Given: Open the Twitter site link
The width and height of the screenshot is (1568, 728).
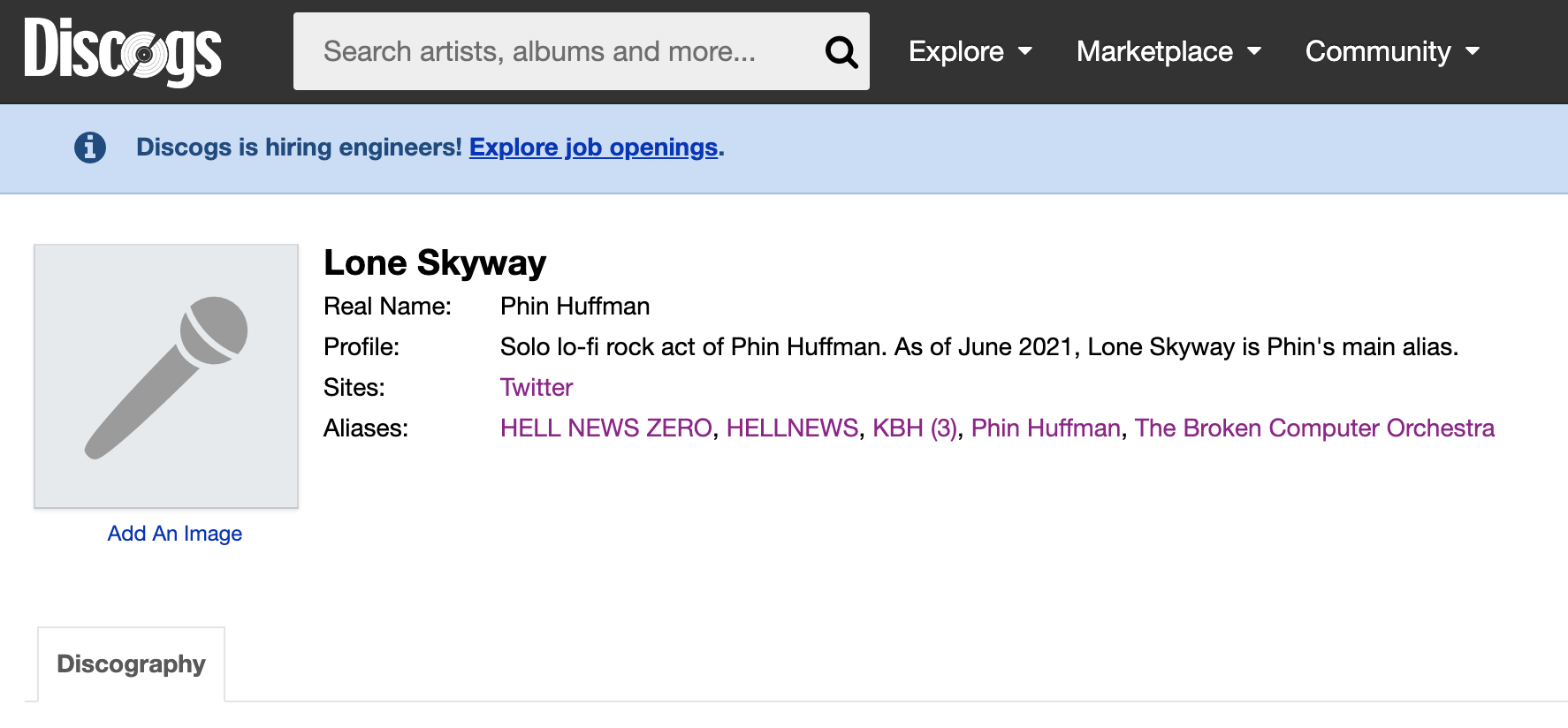Looking at the screenshot, I should (537, 388).
